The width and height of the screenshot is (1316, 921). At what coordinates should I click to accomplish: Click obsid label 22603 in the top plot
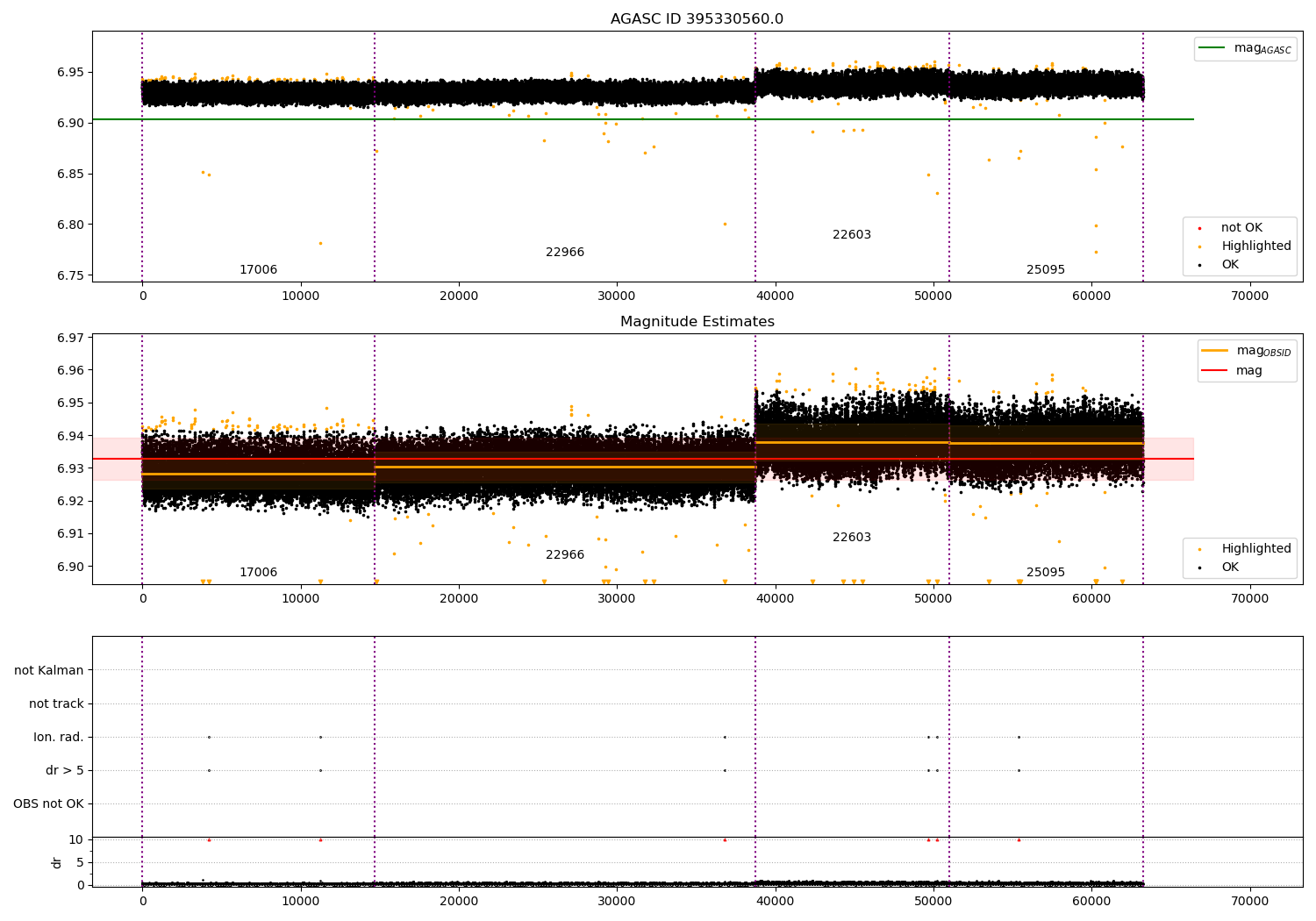(852, 235)
